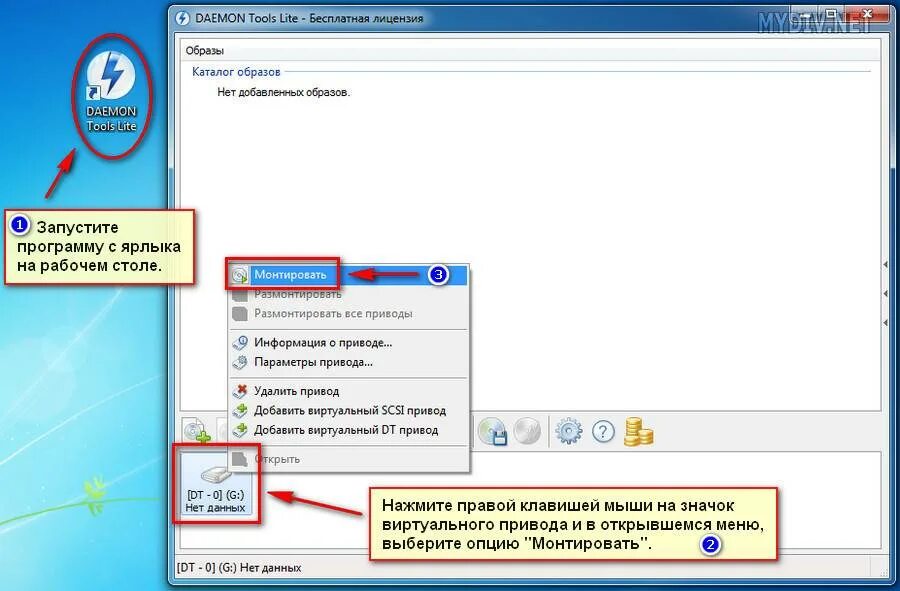Click the greyed Открыть menu entry
Screen dimensions: 900x591
(349, 459)
